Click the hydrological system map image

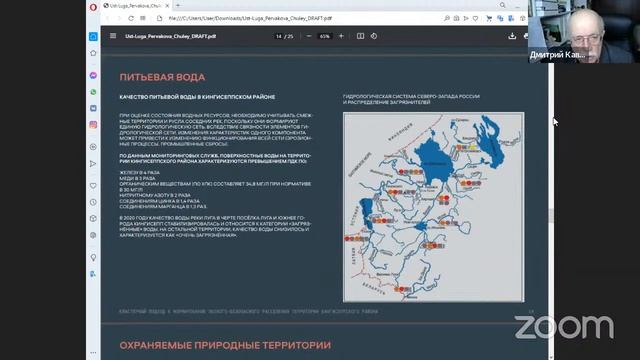pos(433,207)
